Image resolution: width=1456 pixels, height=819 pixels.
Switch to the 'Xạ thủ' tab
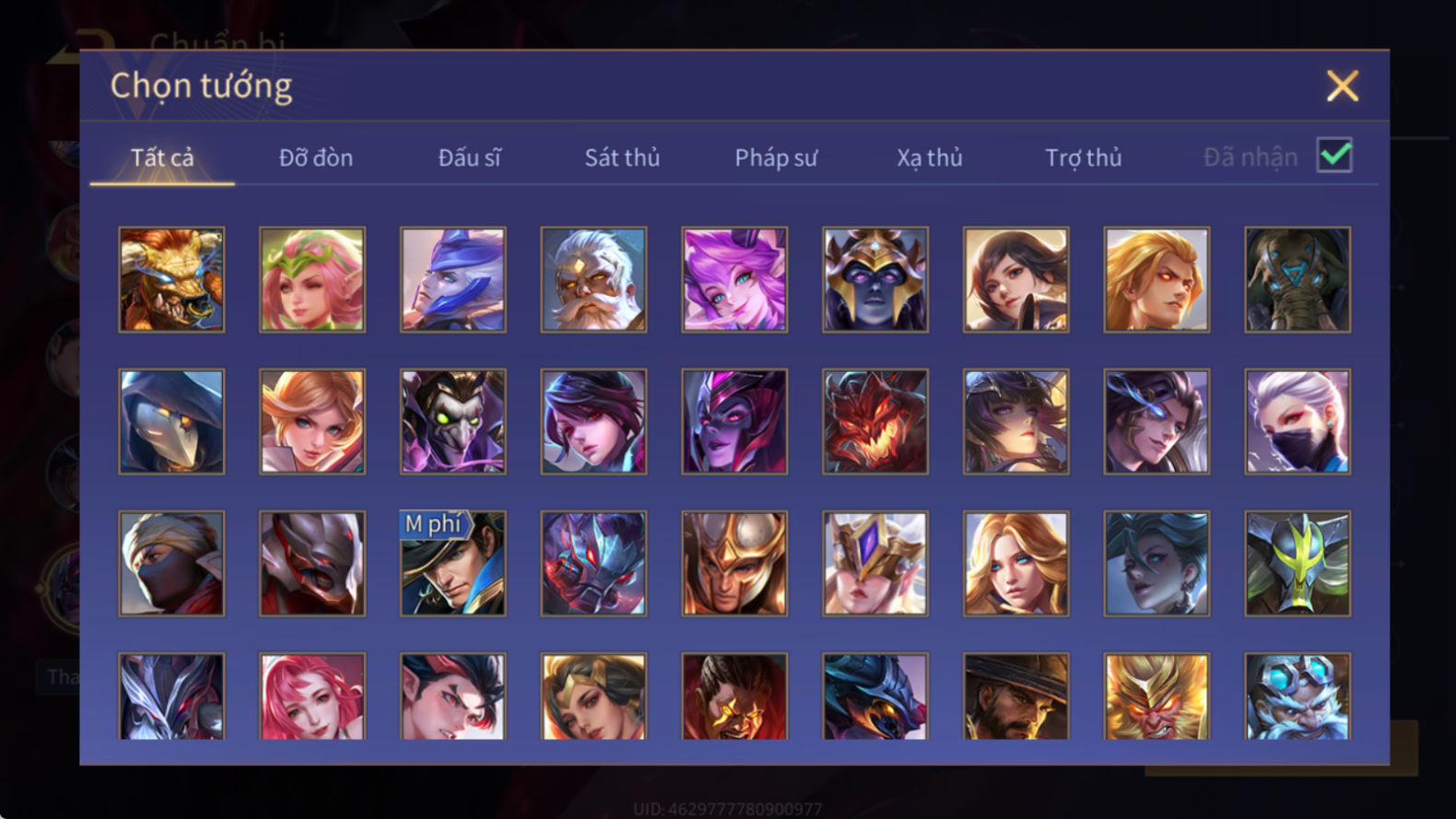(929, 158)
